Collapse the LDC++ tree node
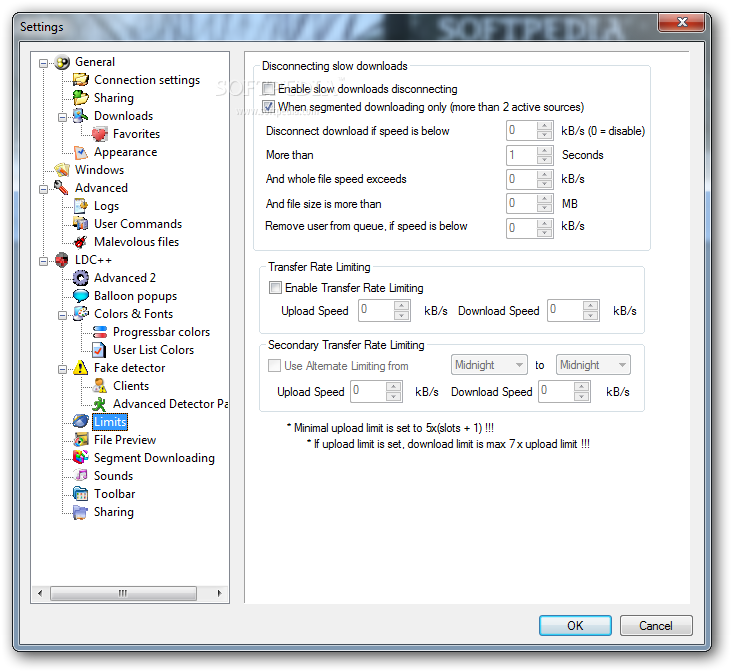 point(43,261)
